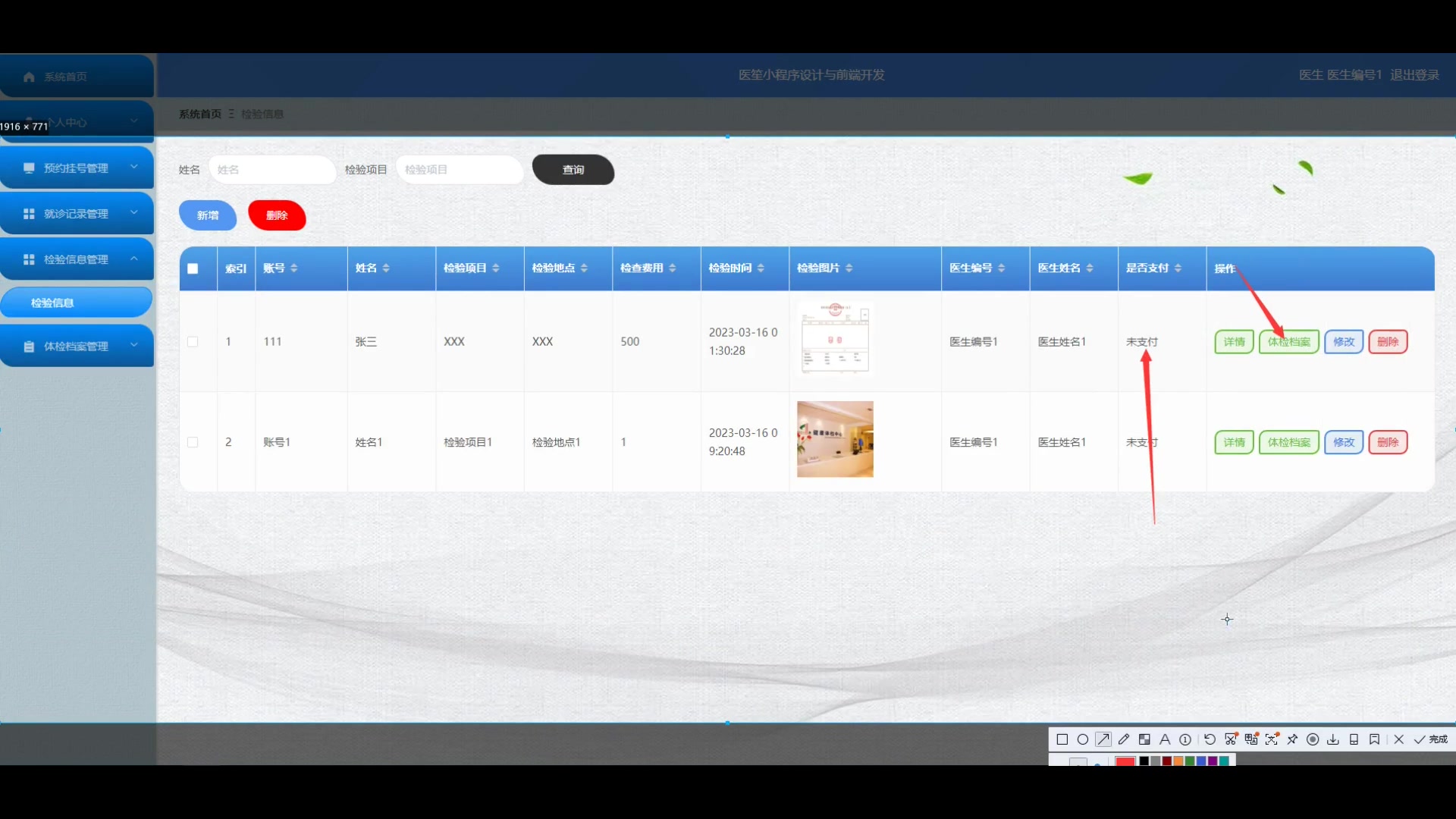Click 删除 button for row 张三
Screen dimensions: 1456x819
pyautogui.click(x=1388, y=342)
